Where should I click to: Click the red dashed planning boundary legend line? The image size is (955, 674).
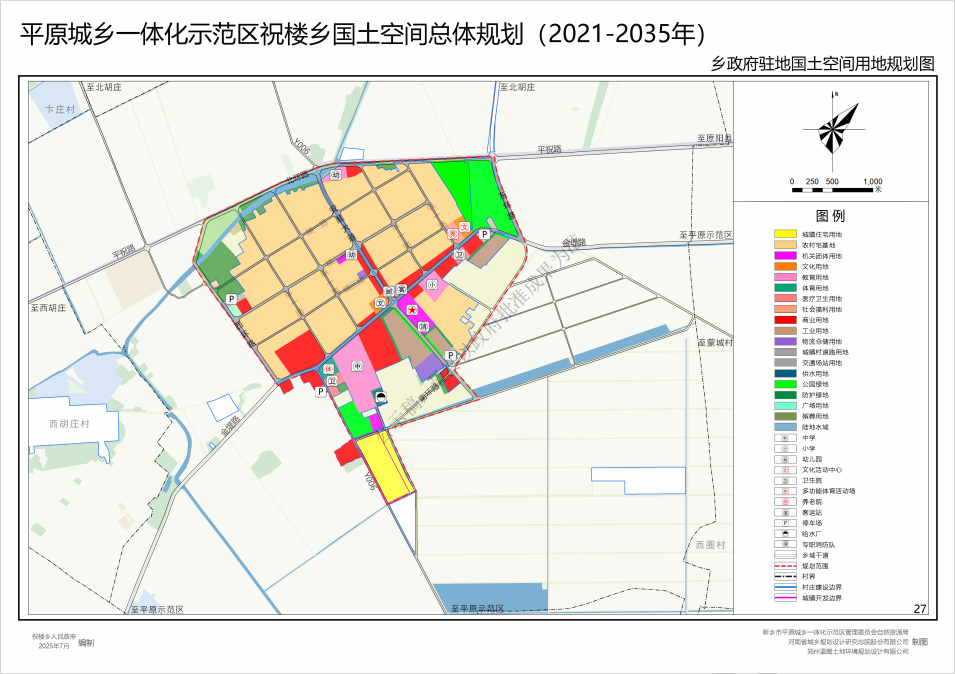(x=786, y=566)
